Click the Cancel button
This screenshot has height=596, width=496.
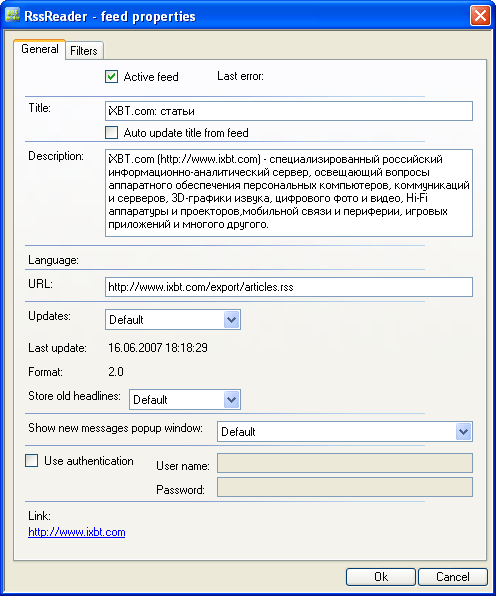453,577
